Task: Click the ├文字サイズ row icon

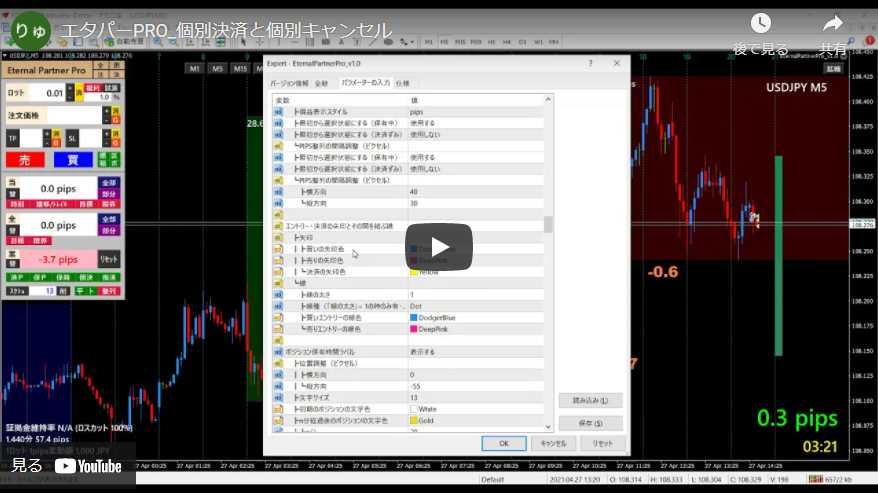Action: 278,397
